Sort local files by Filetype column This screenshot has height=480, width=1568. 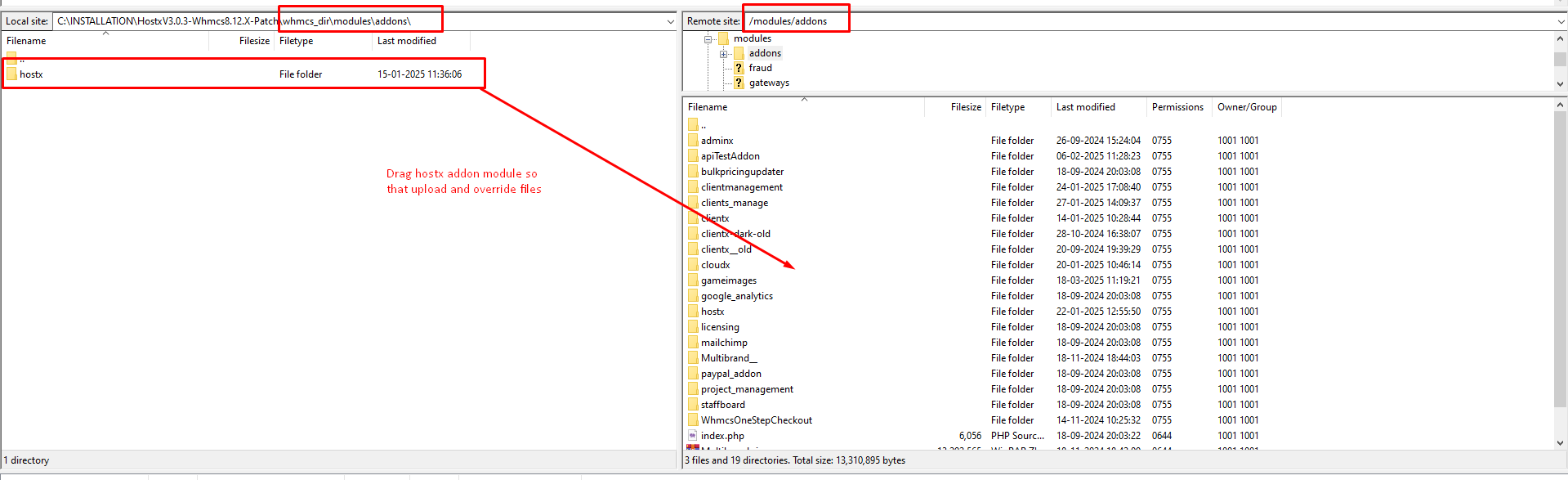[297, 41]
